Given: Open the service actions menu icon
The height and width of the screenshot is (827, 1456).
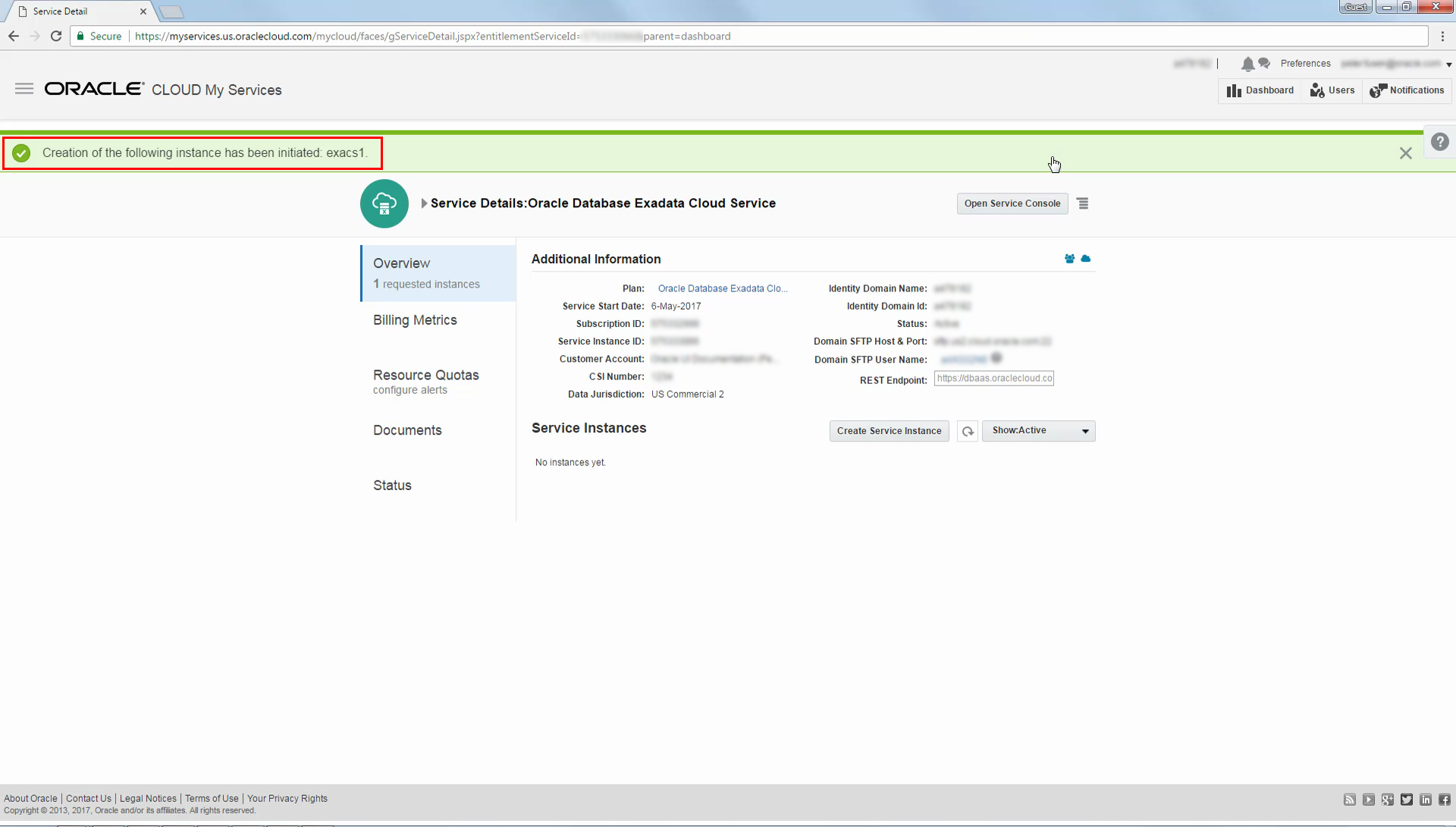Looking at the screenshot, I should [1083, 203].
